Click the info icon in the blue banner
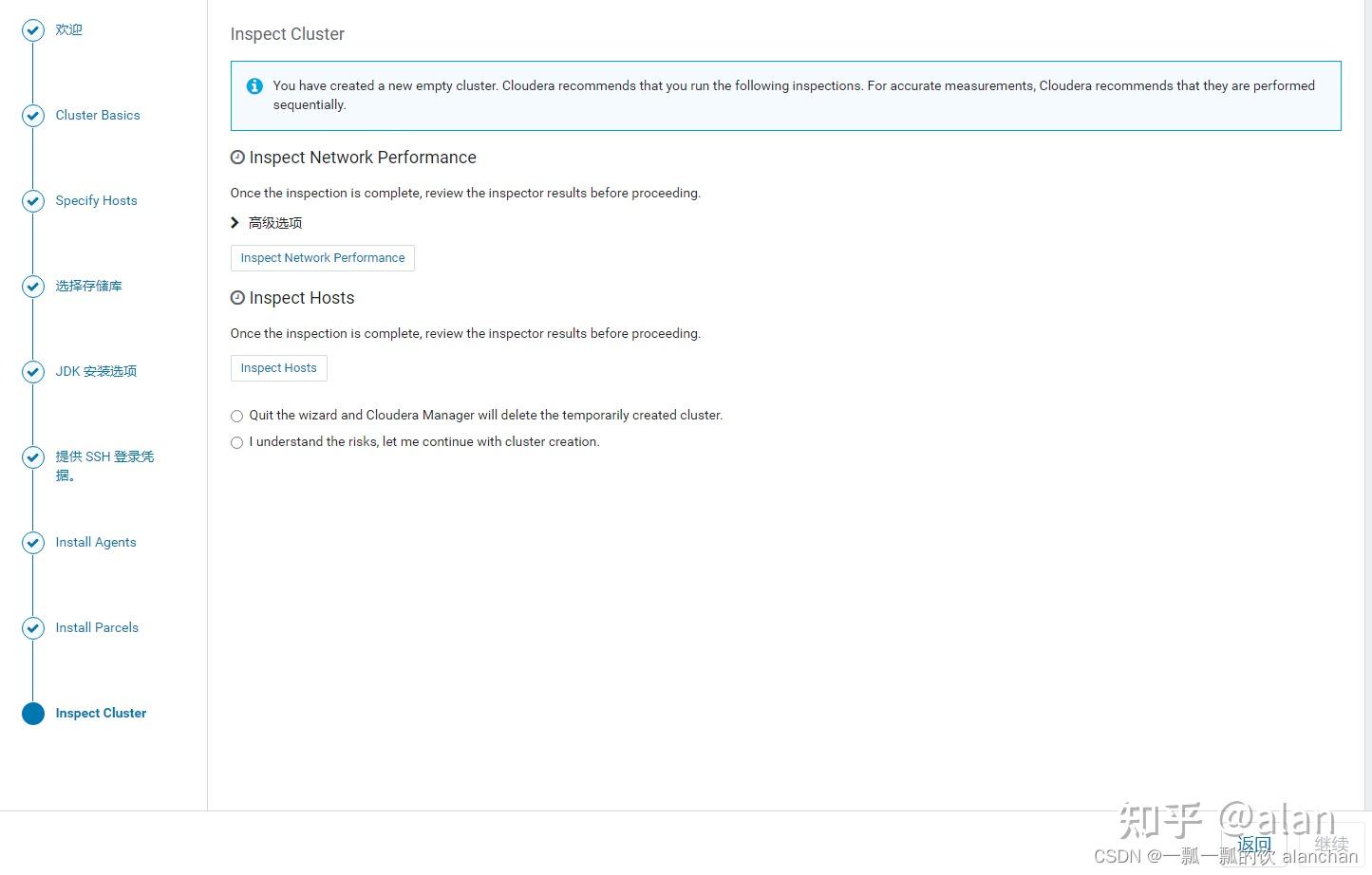 tap(254, 85)
